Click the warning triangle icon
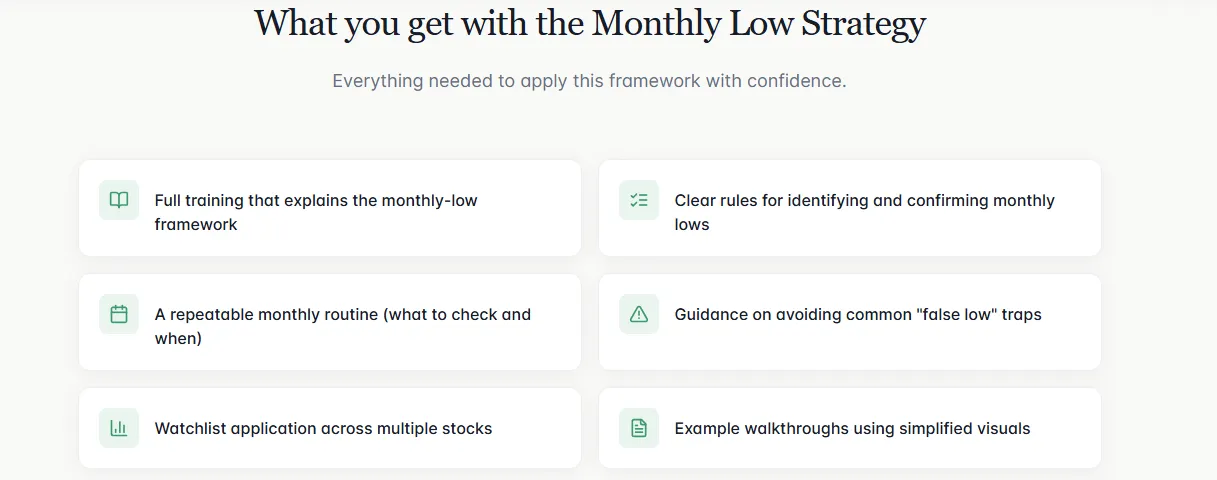The width and height of the screenshot is (1217, 480). coord(639,314)
